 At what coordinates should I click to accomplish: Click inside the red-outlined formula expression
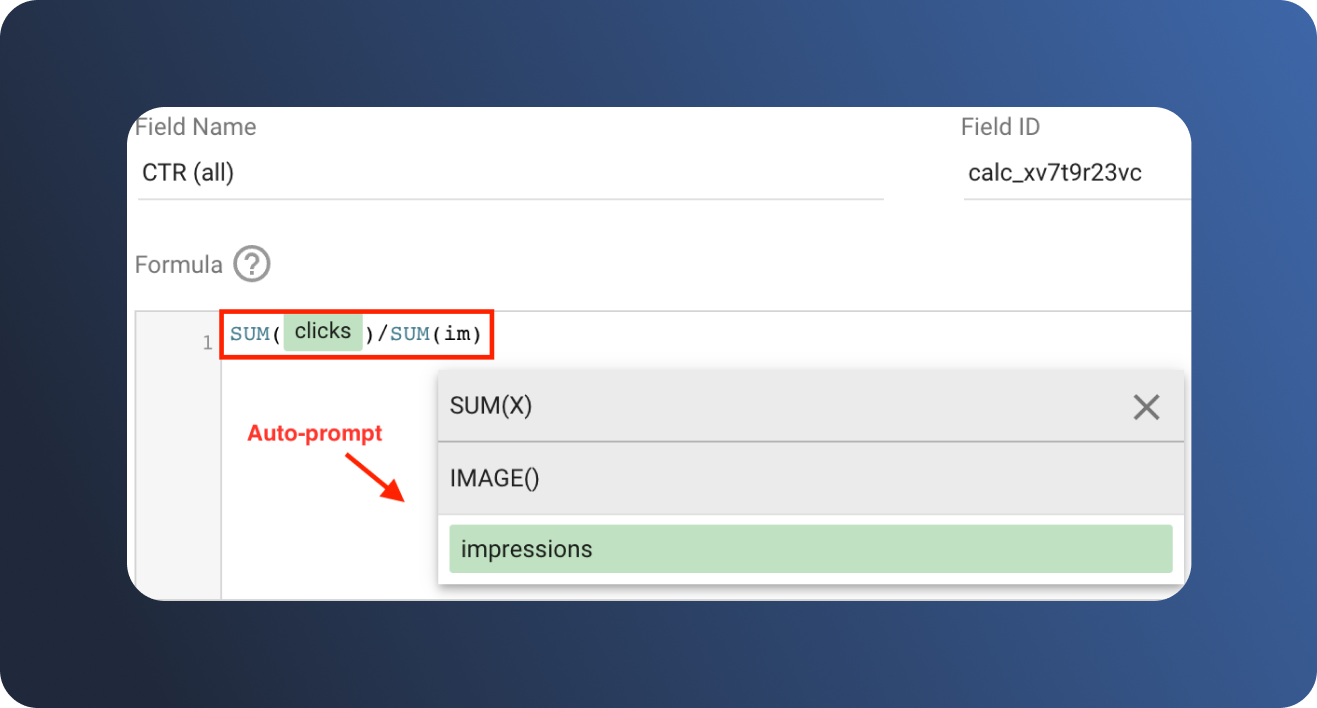355,334
